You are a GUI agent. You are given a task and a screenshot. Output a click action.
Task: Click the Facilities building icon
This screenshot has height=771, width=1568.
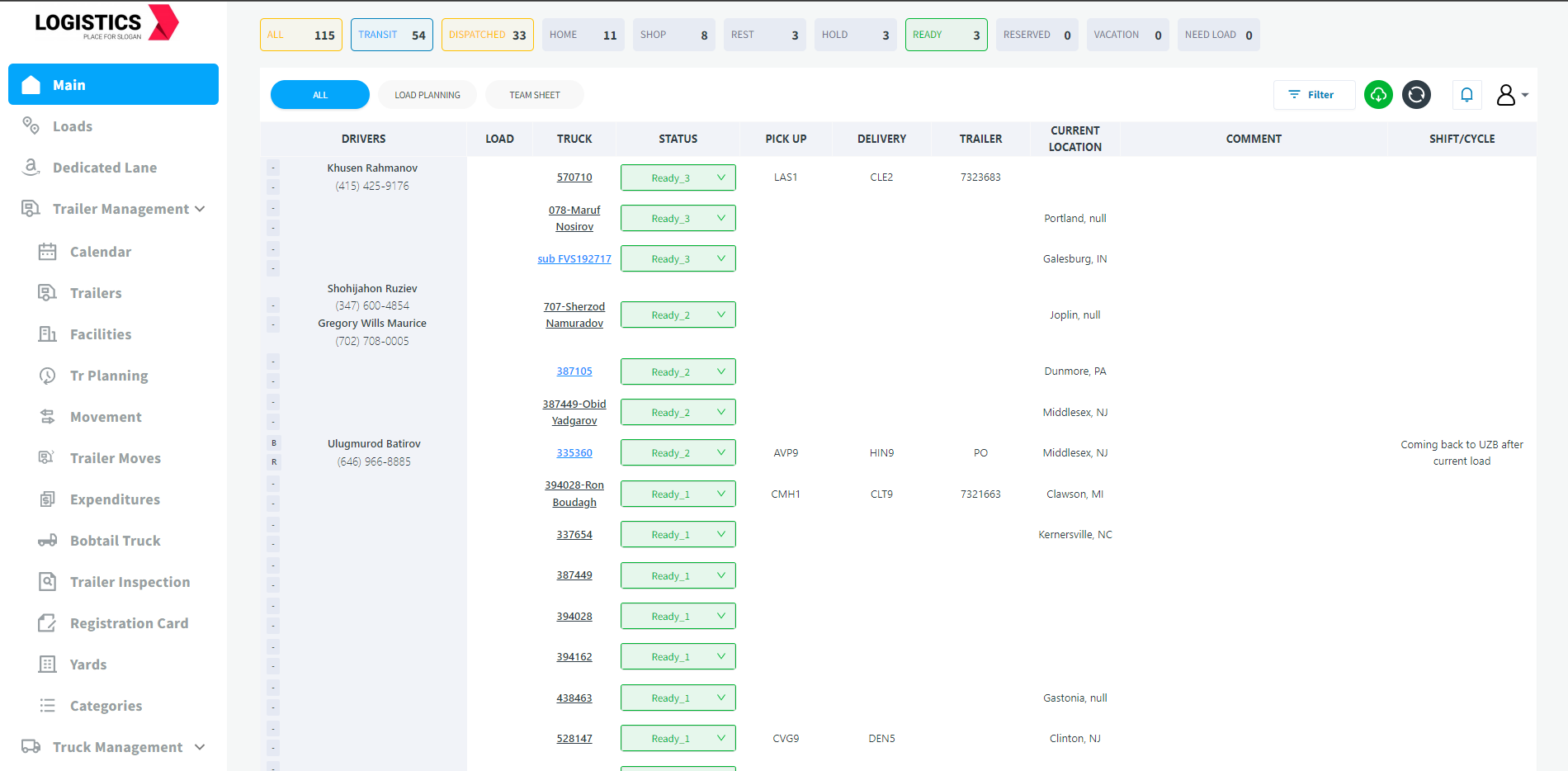[x=48, y=333]
